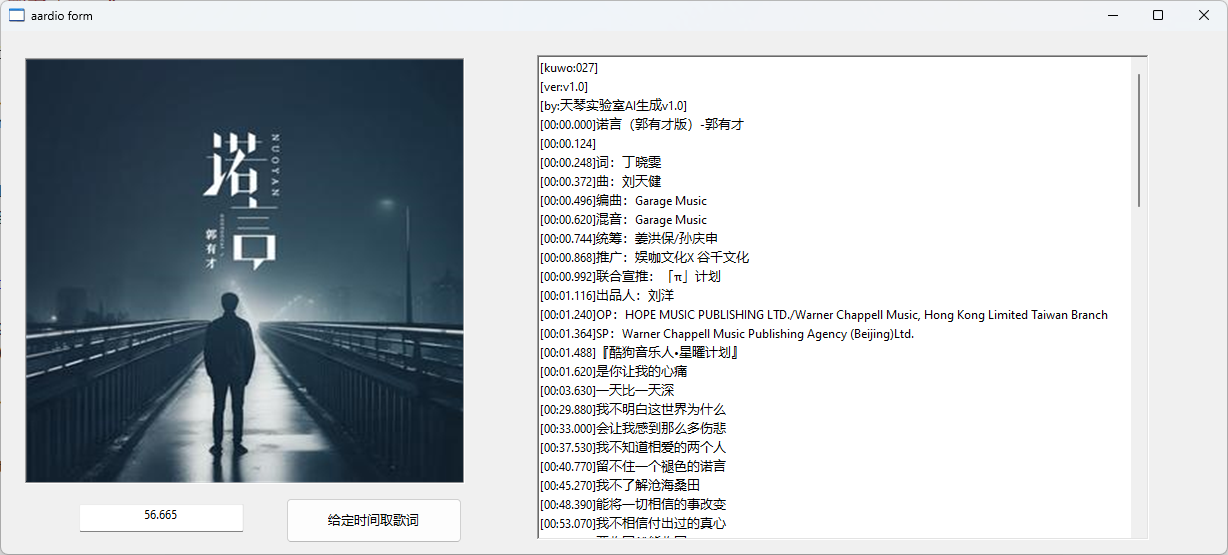Image resolution: width=1228 pixels, height=555 pixels.
Task: Click the 诺言 album cover image
Action: pos(244,270)
